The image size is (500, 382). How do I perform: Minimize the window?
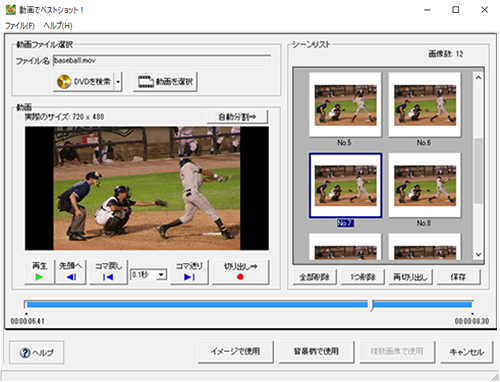coord(427,10)
